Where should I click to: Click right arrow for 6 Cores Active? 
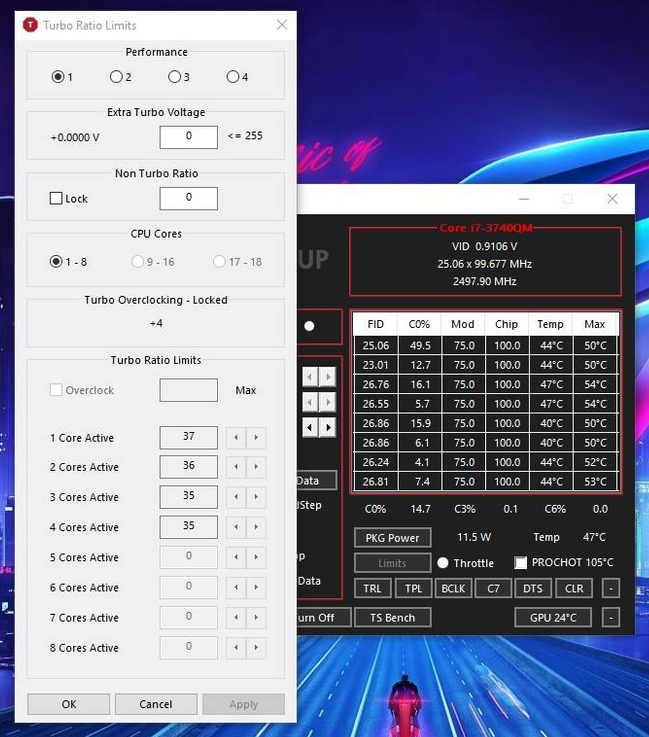[x=256, y=587]
